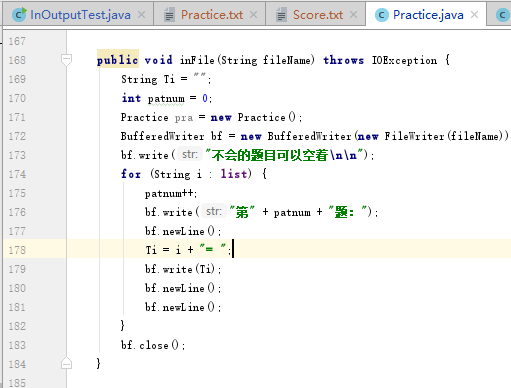The width and height of the screenshot is (511, 388).
Task: Close the Practice.java tab
Action: tap(474, 15)
